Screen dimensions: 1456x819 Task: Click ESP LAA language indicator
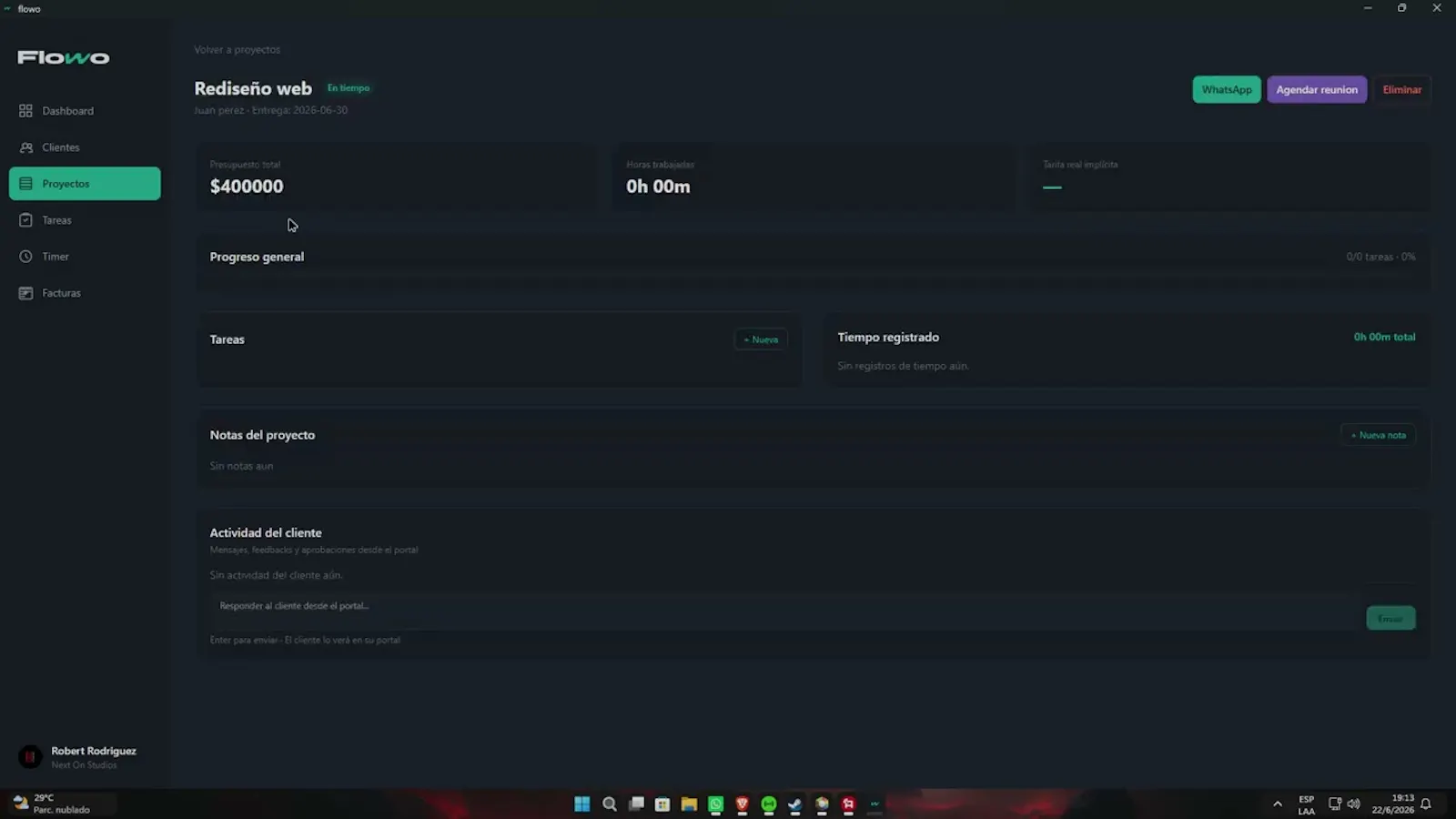pos(1307,805)
